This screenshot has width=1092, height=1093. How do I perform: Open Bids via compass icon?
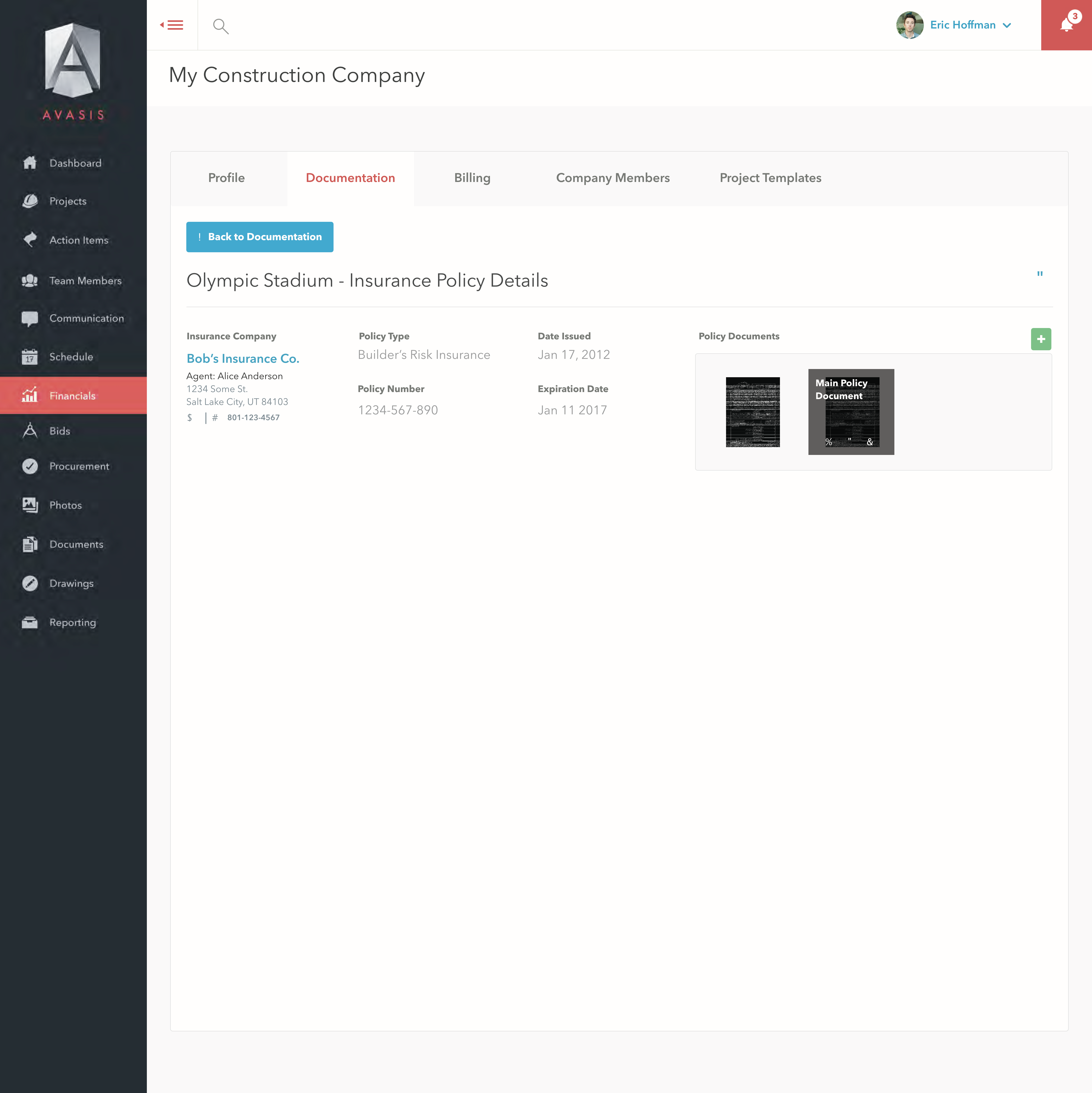(30, 431)
